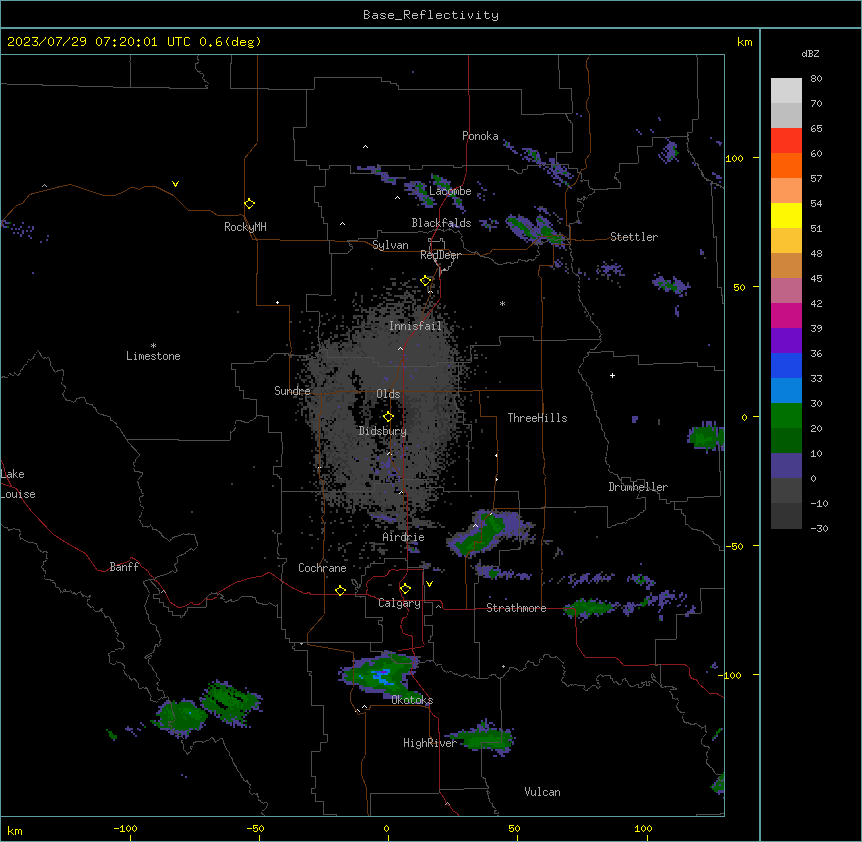
Task: Click the Drumheller label
Action: tap(638, 487)
